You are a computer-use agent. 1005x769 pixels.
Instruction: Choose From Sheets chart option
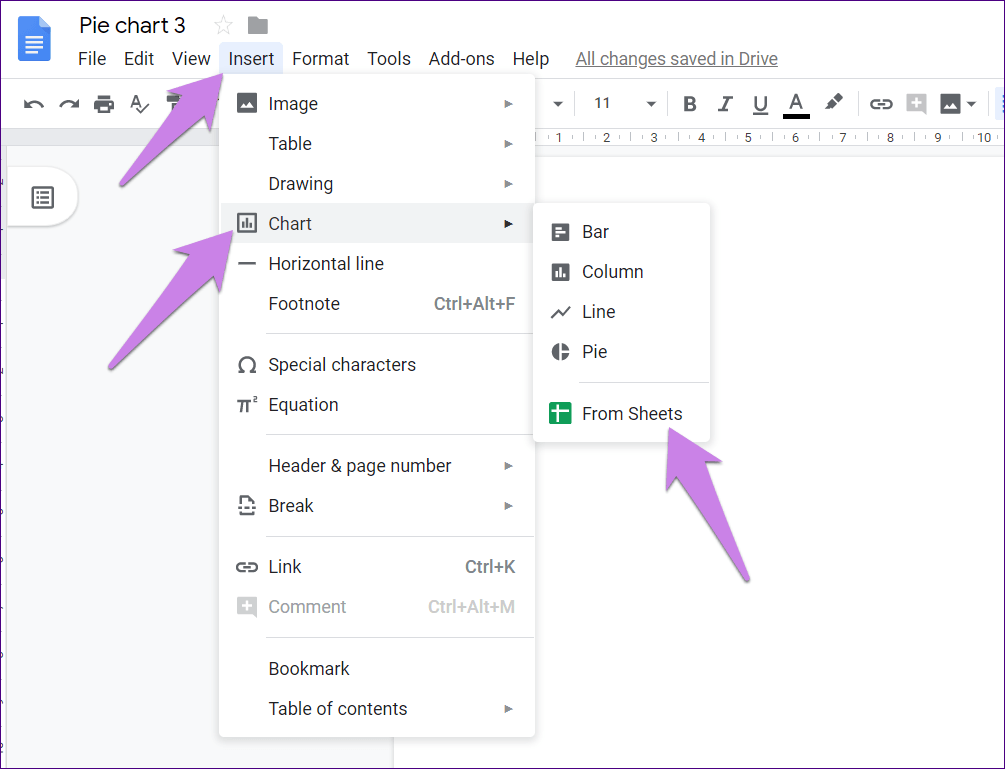tap(622, 414)
